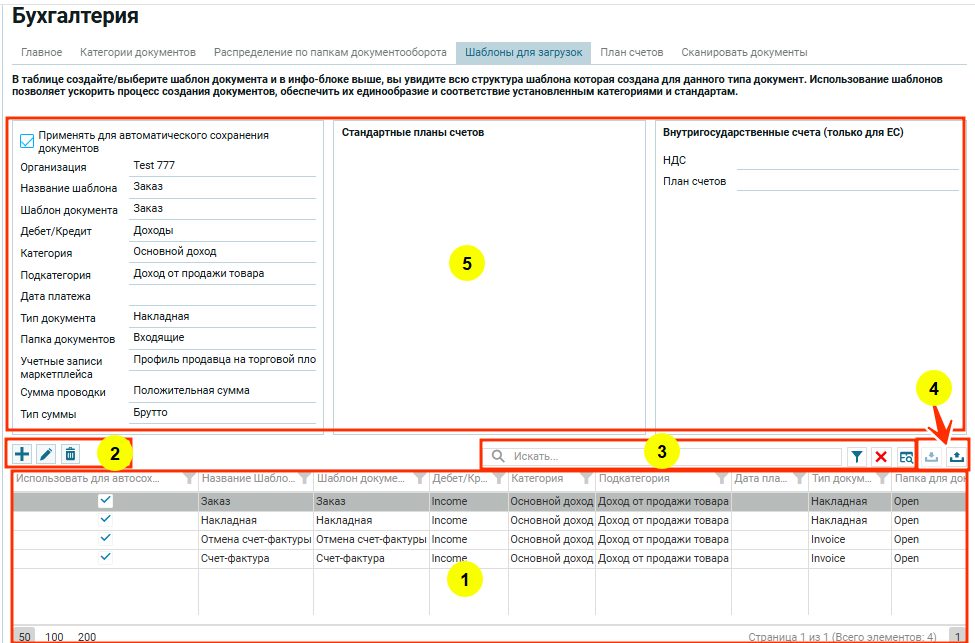The height and width of the screenshot is (643, 975).
Task: Click the red X clear filter icon
Action: 881,456
